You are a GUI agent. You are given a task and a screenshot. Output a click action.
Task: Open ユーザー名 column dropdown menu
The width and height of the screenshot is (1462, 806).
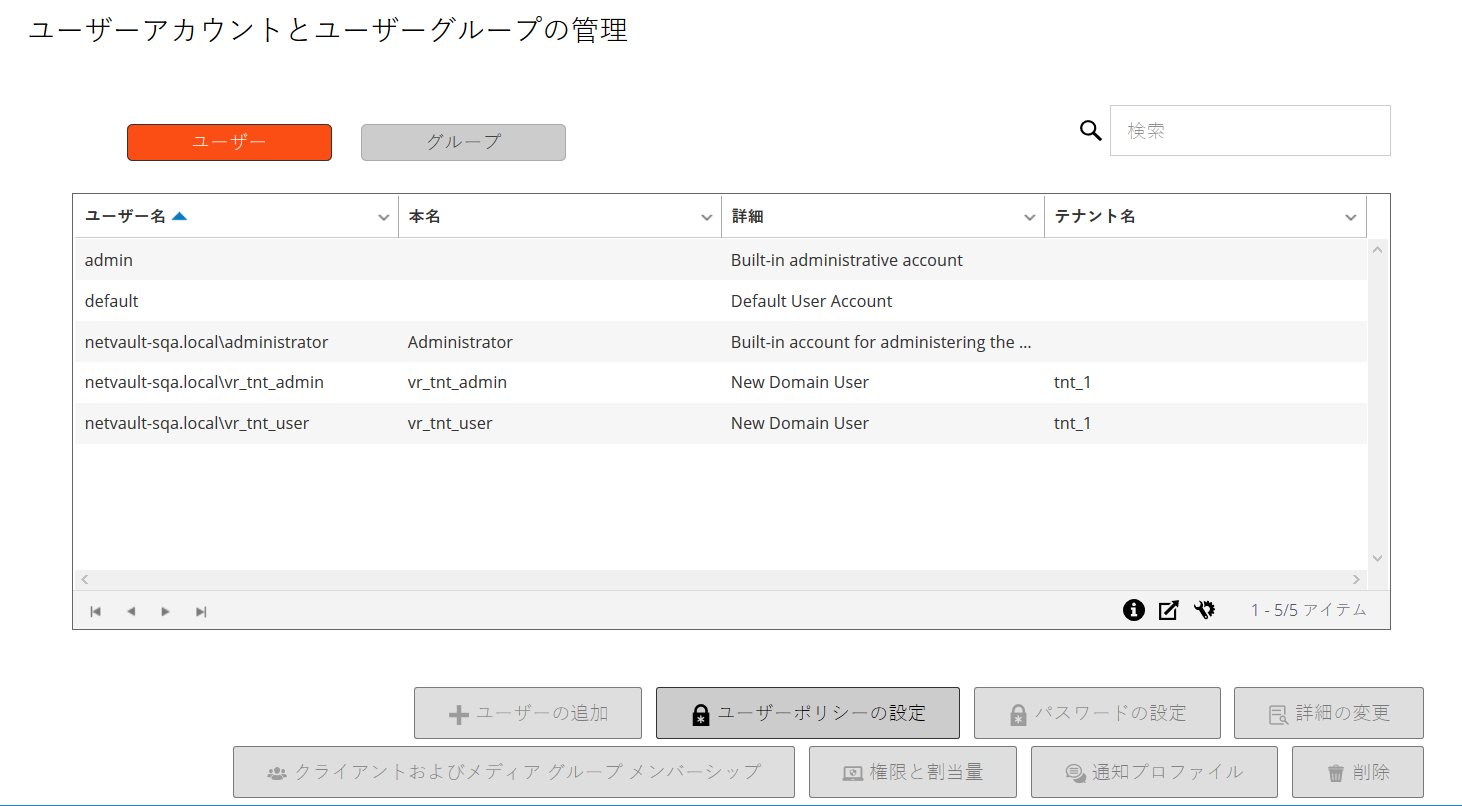[x=383, y=217]
